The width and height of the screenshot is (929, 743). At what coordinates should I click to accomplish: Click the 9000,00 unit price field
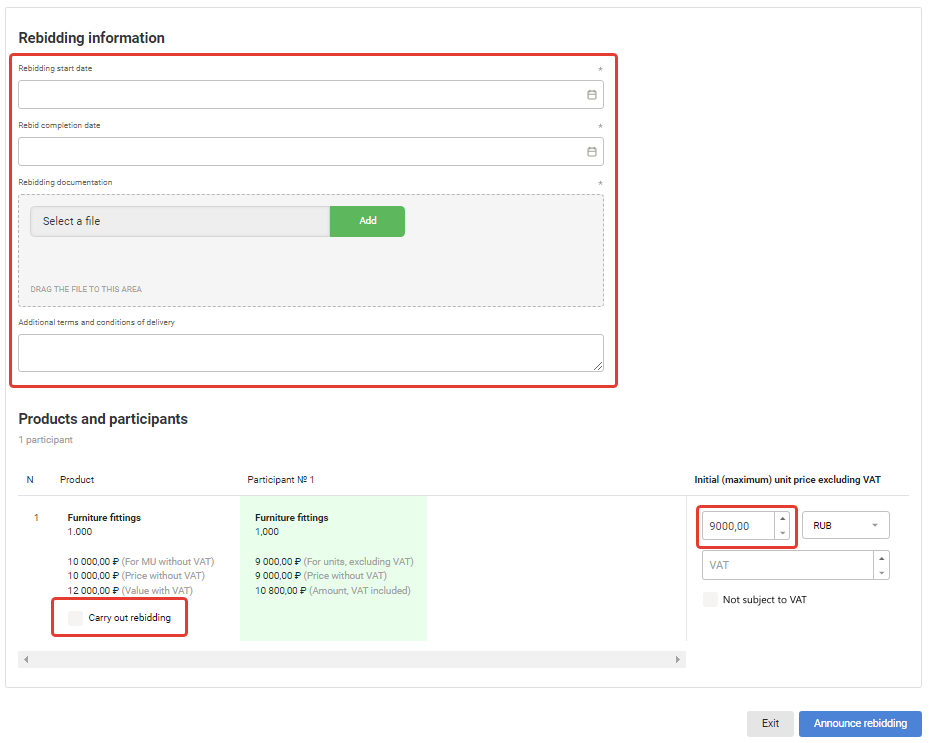pos(738,526)
